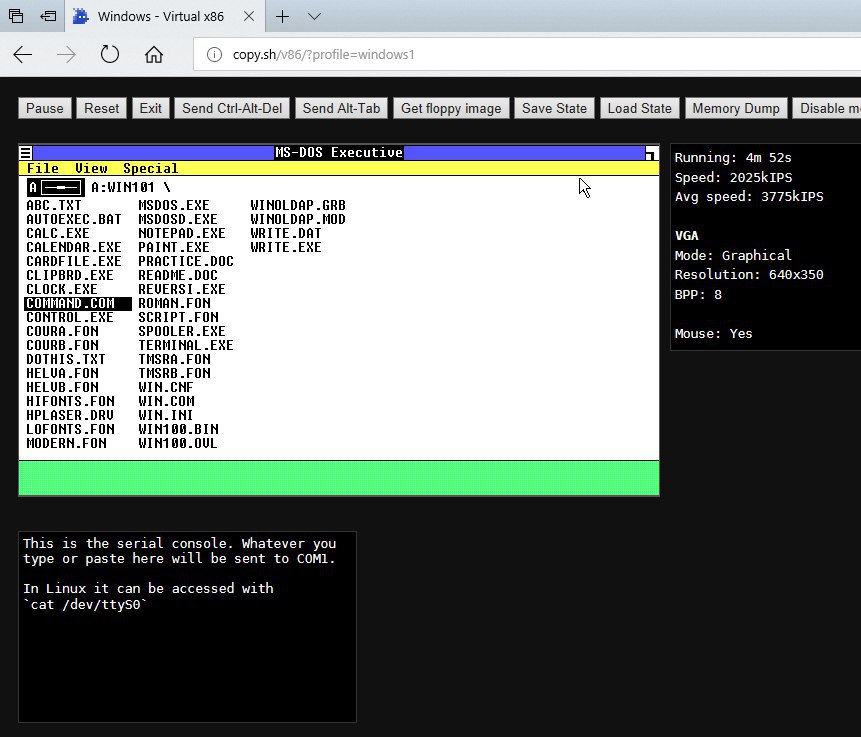
Task: Go to browser home page icon
Action: [x=154, y=54]
